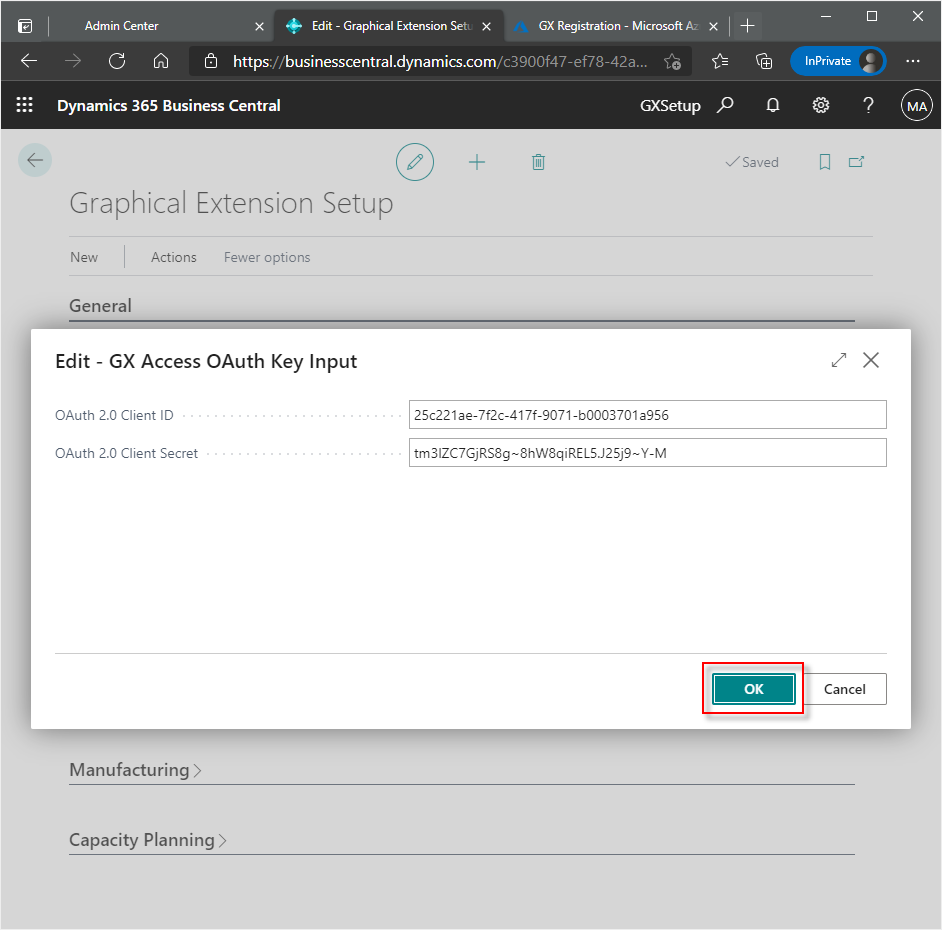Confirm with the OK button

click(x=753, y=689)
